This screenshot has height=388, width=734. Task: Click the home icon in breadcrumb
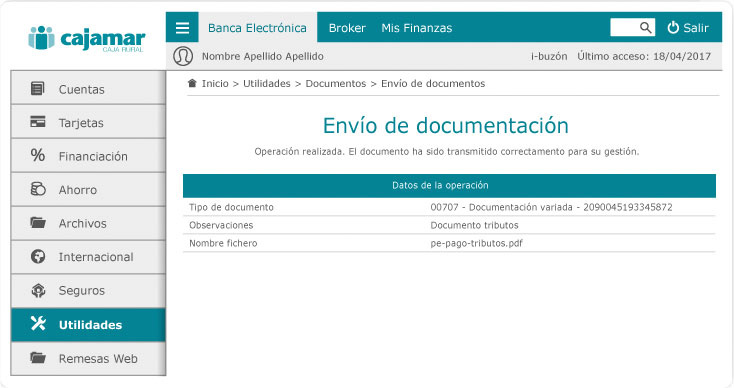[x=192, y=83]
